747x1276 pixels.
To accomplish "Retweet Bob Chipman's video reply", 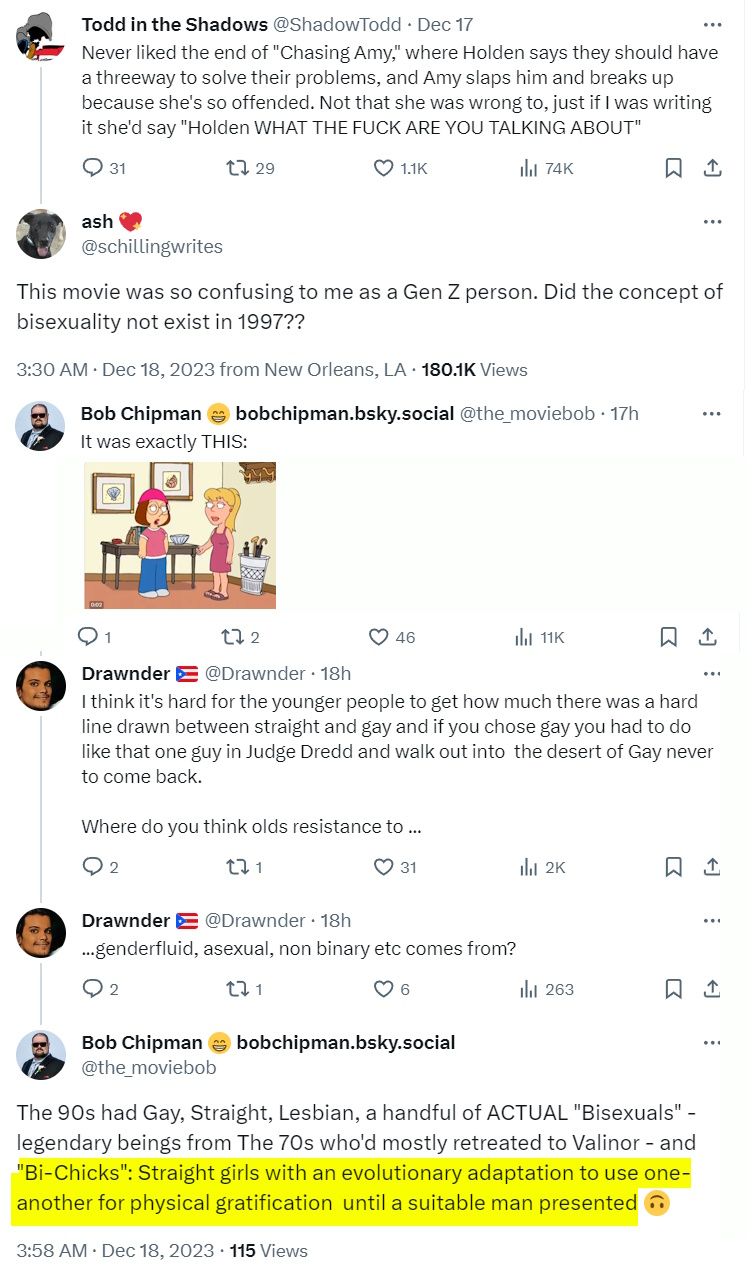I will pyautogui.click(x=232, y=637).
